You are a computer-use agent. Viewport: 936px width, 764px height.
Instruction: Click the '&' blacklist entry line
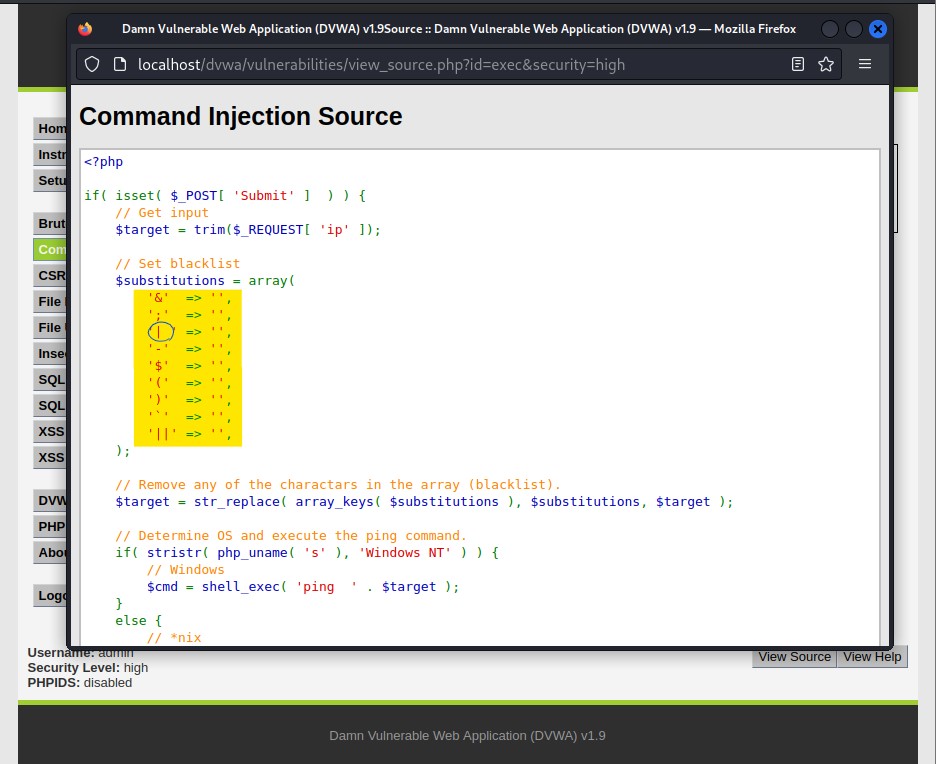click(189, 298)
